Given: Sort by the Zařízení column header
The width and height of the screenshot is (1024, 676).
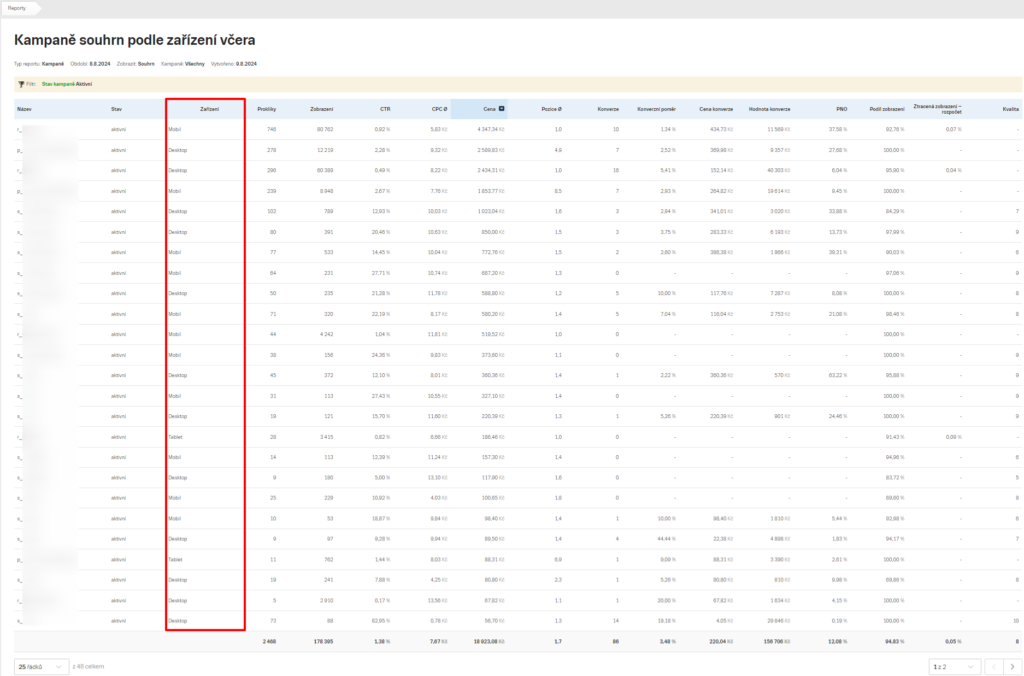Looking at the screenshot, I should tap(210, 109).
